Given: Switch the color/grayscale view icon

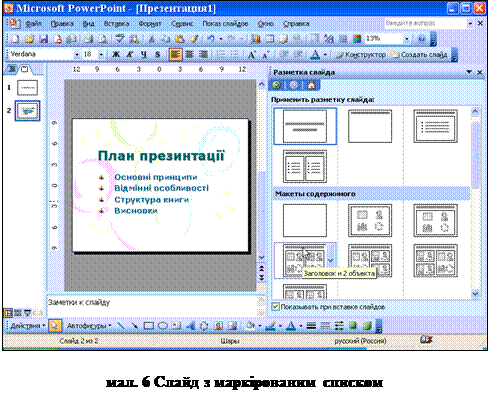Looking at the screenshot, I should tap(357, 39).
